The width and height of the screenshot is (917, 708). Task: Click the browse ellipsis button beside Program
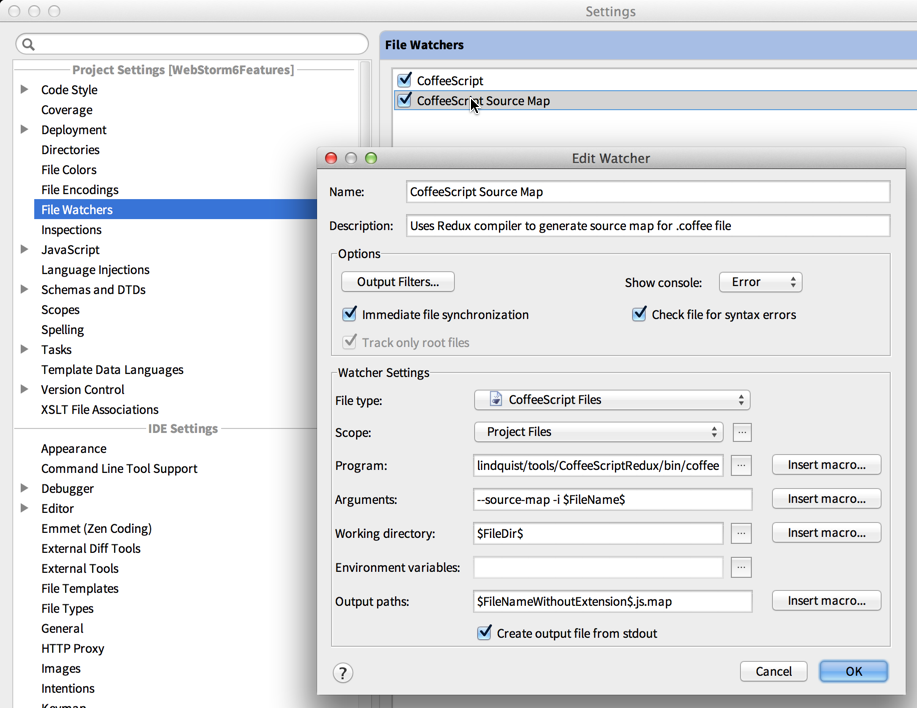(x=741, y=465)
